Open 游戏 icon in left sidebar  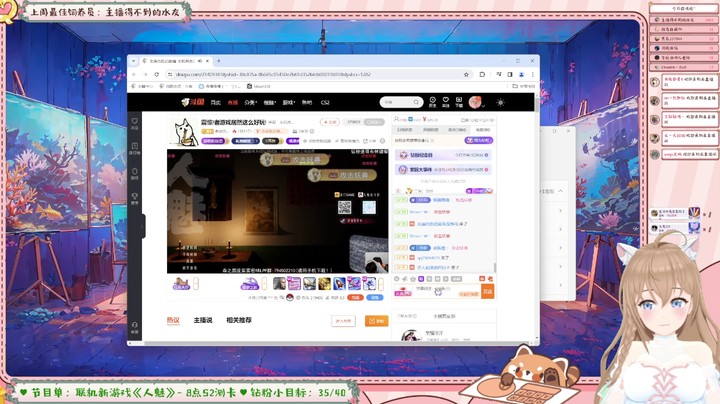(135, 174)
